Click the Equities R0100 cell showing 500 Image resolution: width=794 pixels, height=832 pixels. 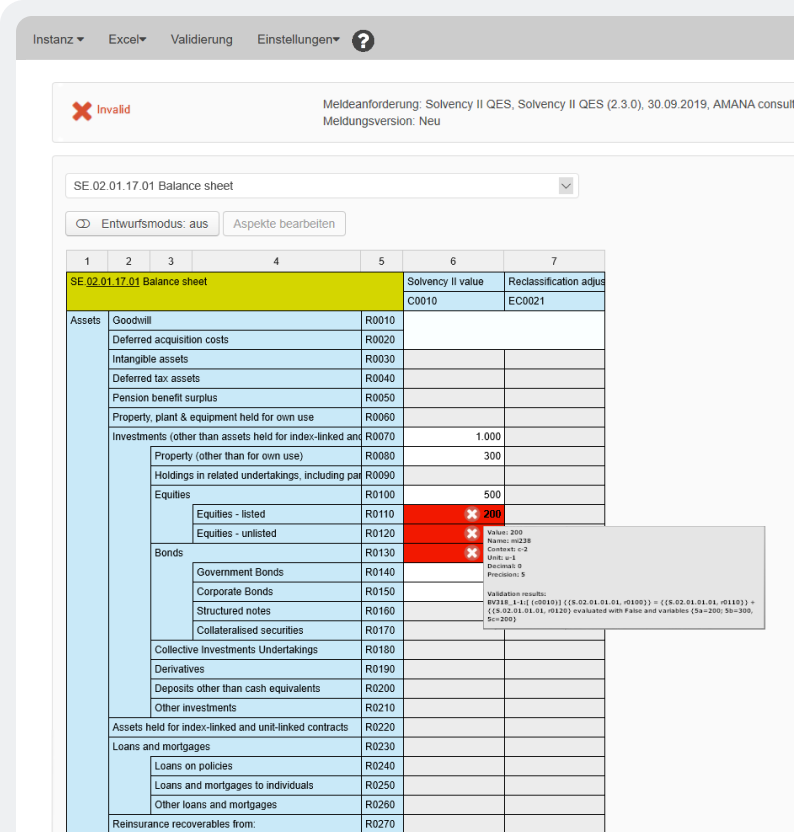pyautogui.click(x=453, y=495)
